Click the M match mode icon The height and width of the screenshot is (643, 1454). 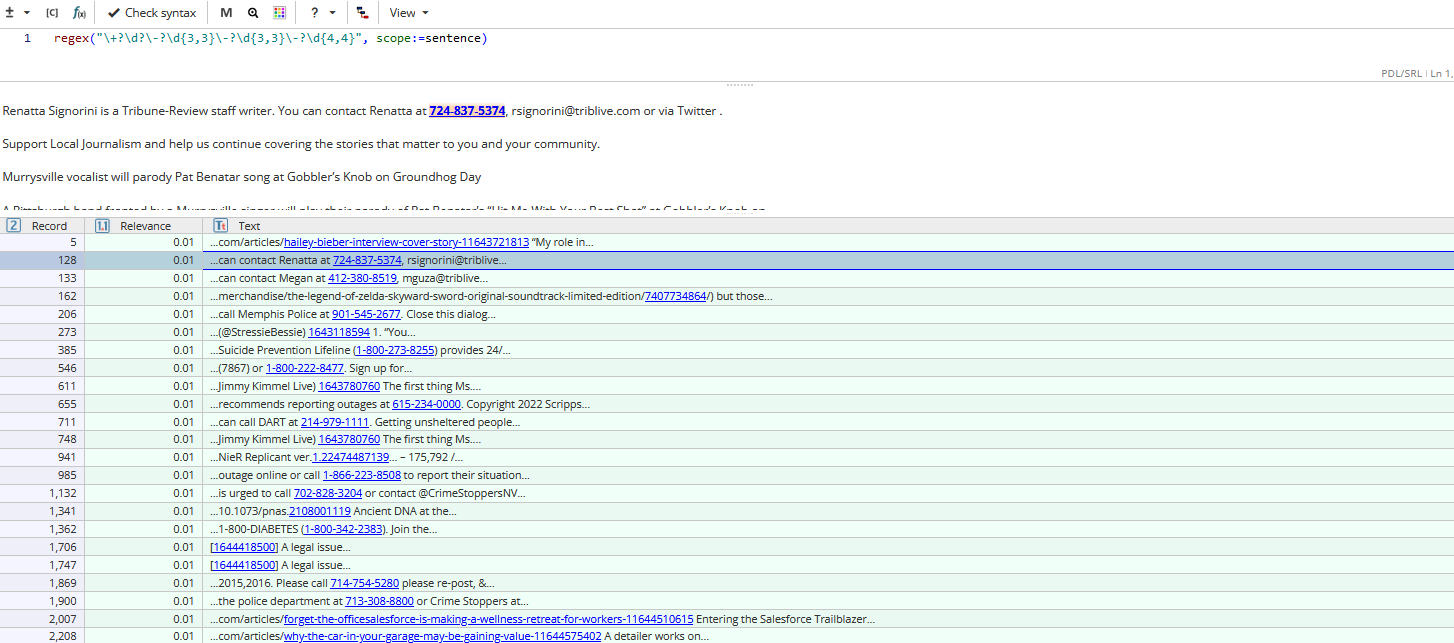[x=226, y=12]
